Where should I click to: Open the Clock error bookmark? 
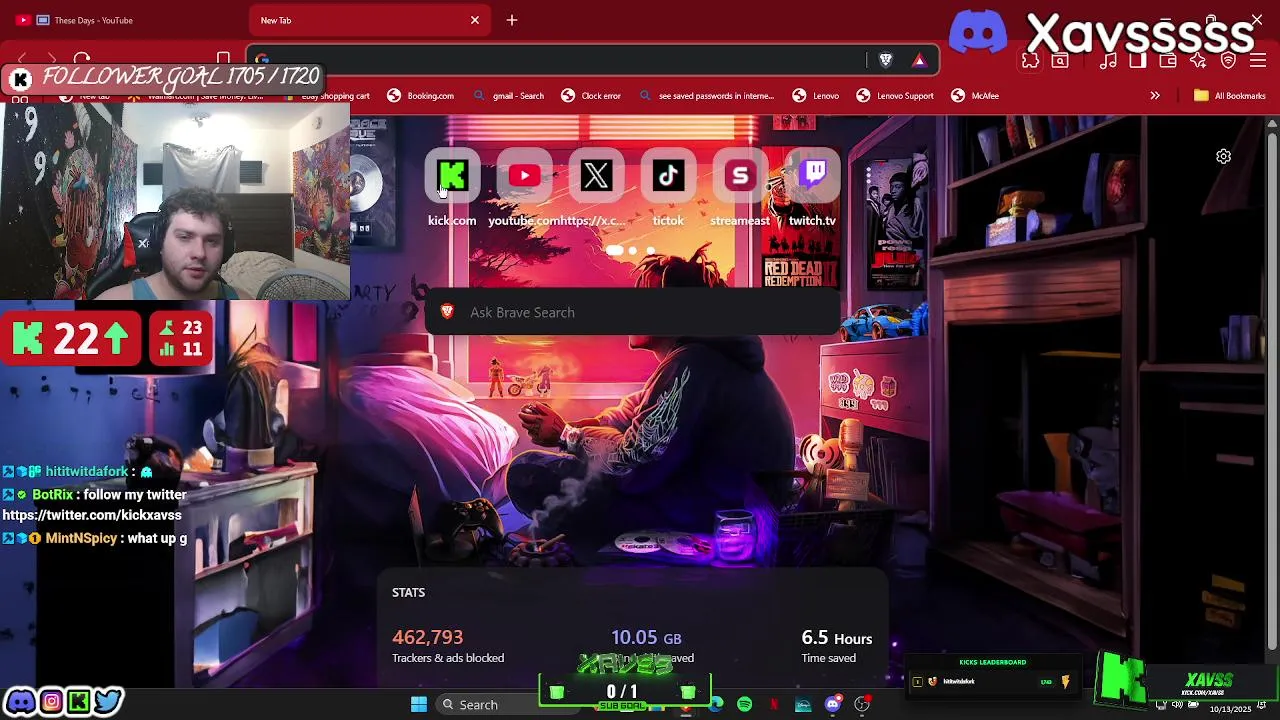(x=591, y=96)
